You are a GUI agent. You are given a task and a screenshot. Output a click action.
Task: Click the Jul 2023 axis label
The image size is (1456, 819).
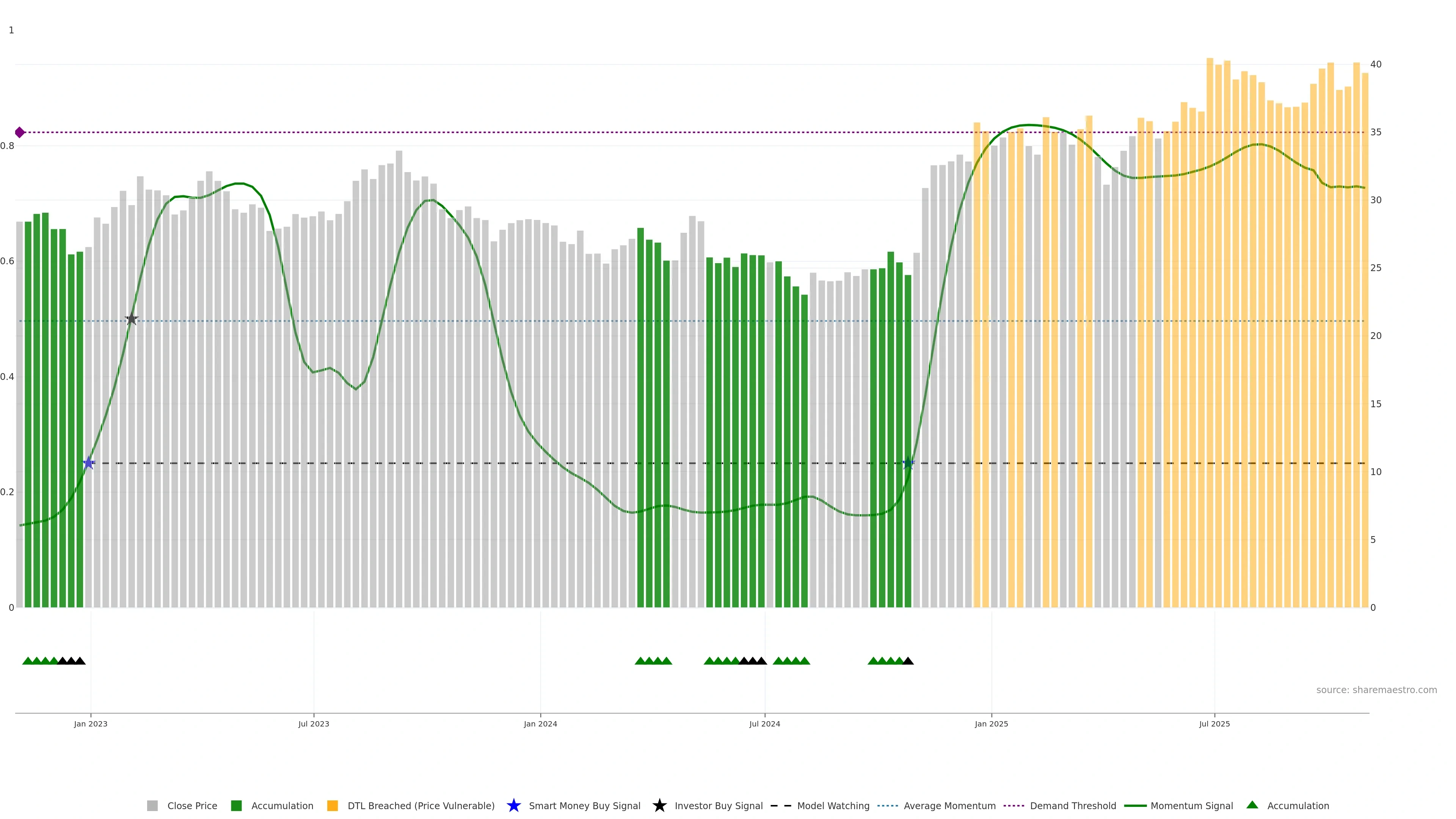pos(314,724)
